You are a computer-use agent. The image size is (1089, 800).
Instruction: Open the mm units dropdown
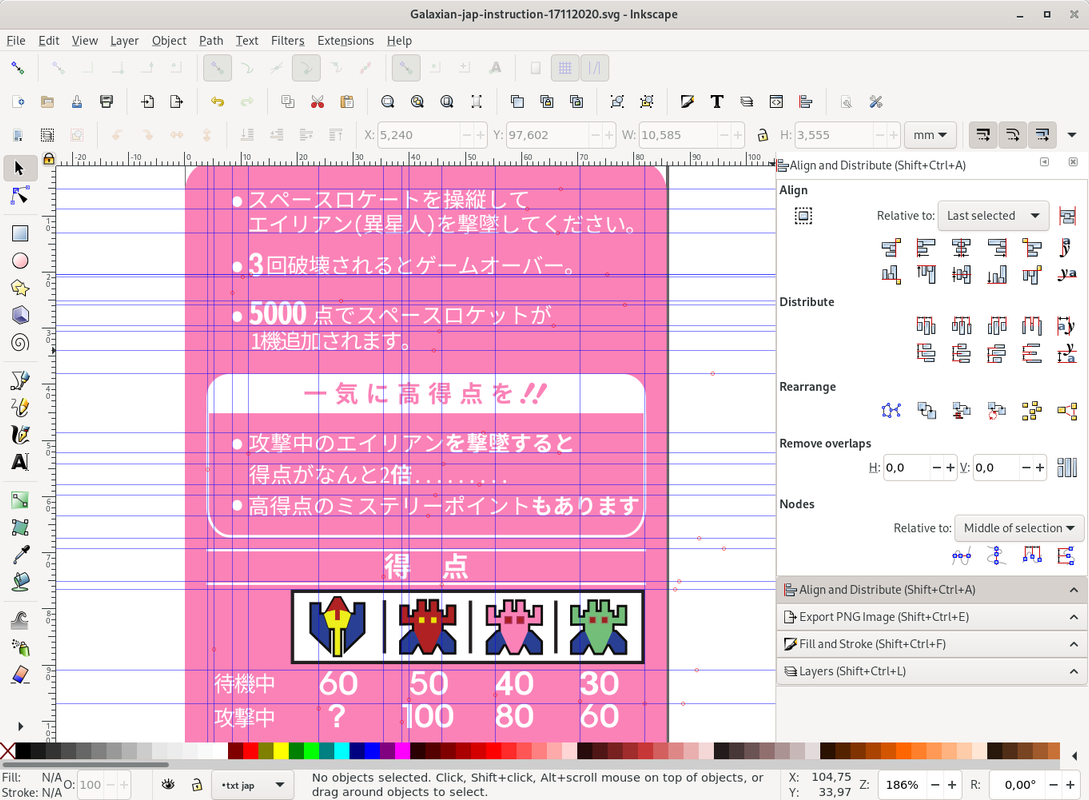coord(930,135)
